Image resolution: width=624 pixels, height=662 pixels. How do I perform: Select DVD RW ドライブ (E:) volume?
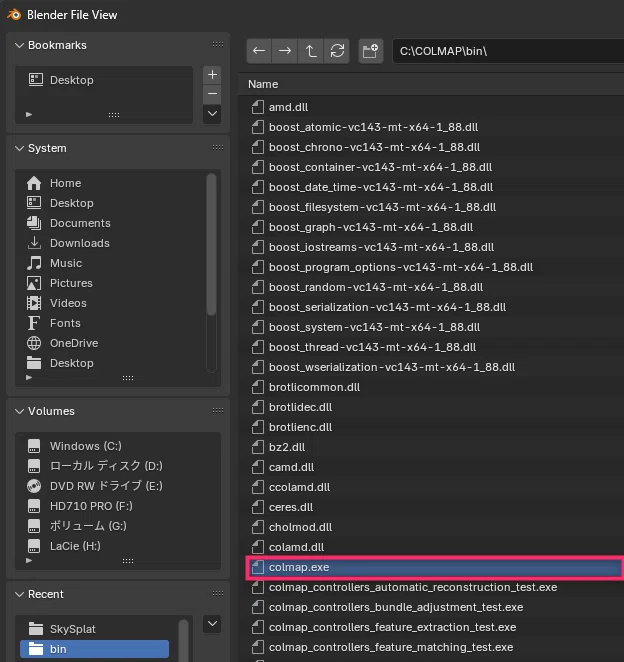pyautogui.click(x=118, y=486)
